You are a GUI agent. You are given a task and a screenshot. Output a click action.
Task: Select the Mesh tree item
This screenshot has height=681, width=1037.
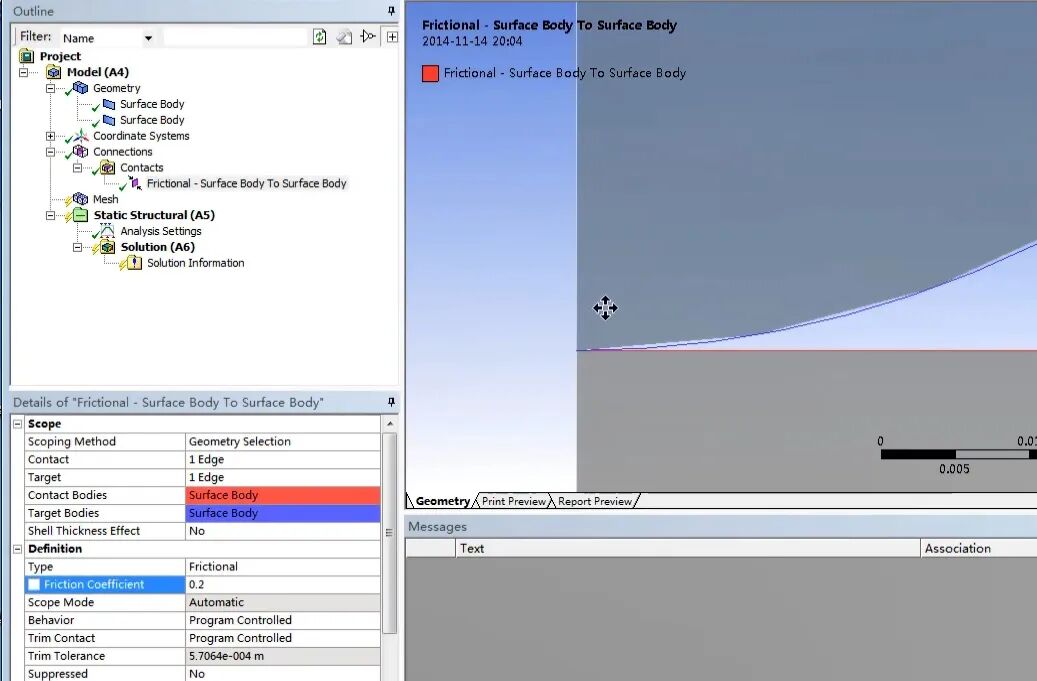pyautogui.click(x=106, y=199)
